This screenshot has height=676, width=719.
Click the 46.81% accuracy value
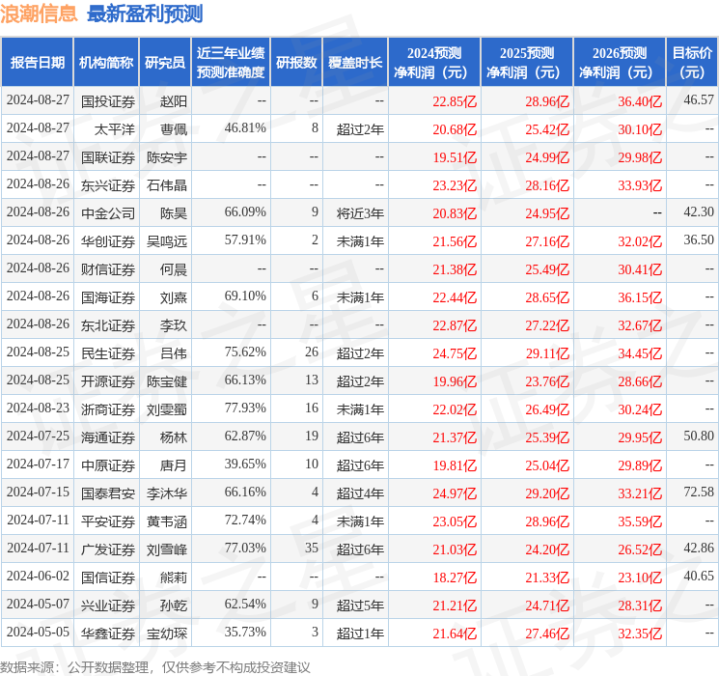tap(245, 128)
